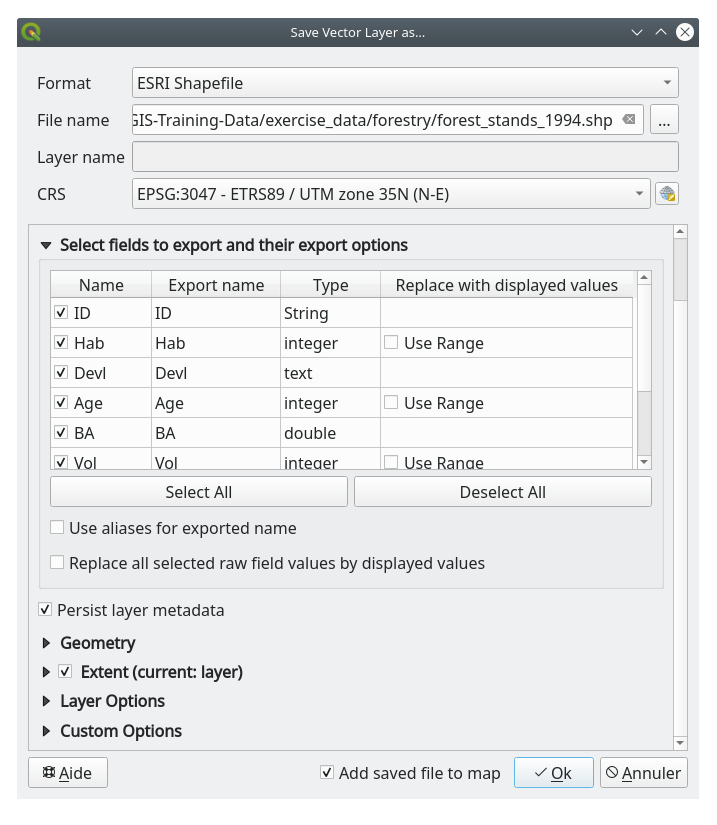This screenshot has width=717, height=825.
Task: Enable Use aliases for exported name
Action: [x=58, y=528]
